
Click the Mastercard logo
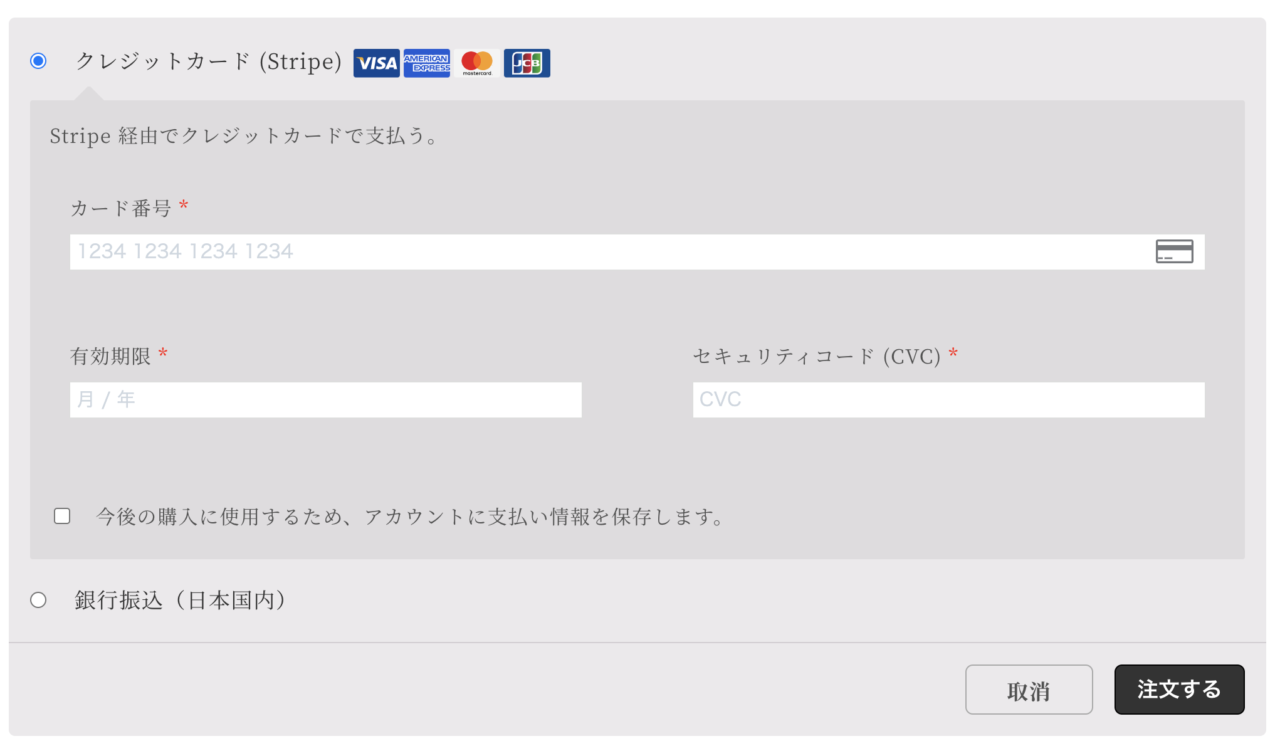pos(477,62)
